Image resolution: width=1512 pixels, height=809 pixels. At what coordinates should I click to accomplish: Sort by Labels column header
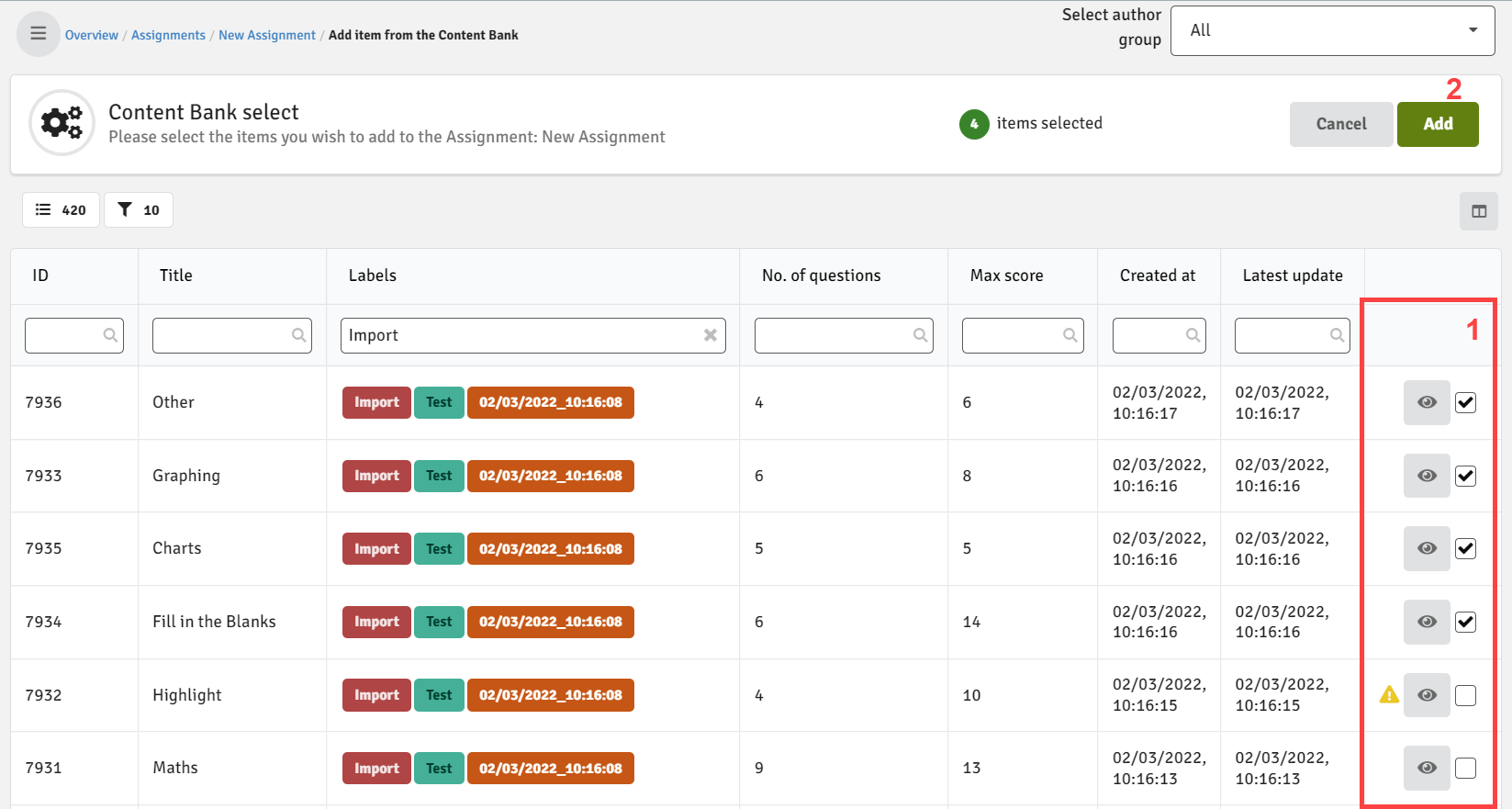[373, 275]
